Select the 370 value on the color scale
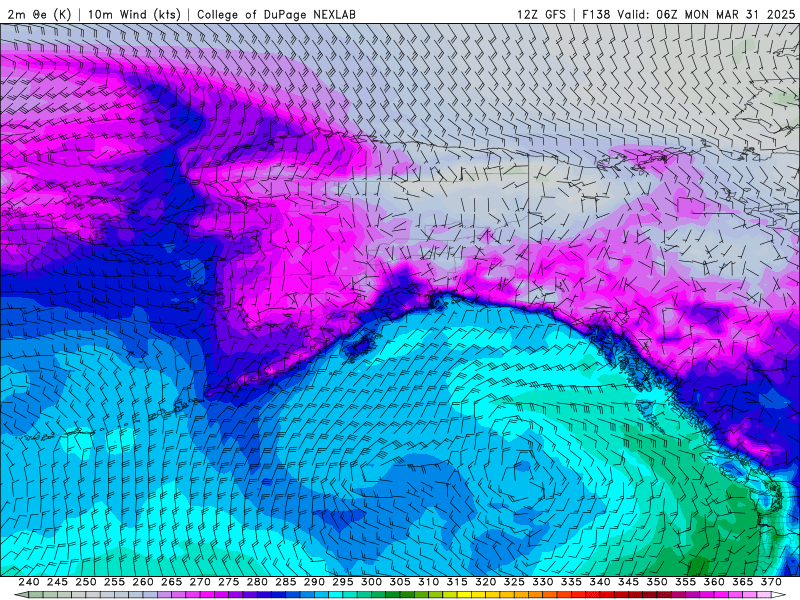 tap(771, 582)
